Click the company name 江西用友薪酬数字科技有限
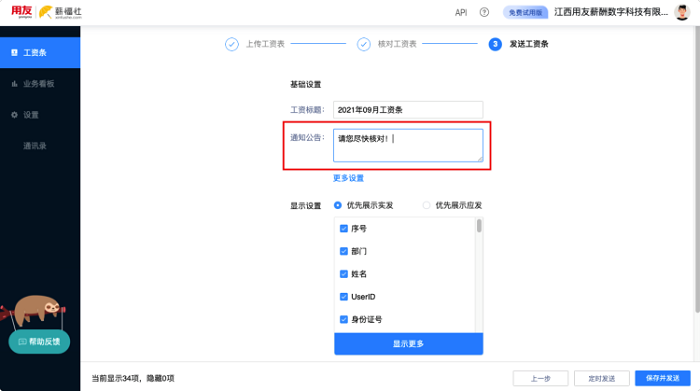Screen dimensions: 700x391 [x=611, y=12]
